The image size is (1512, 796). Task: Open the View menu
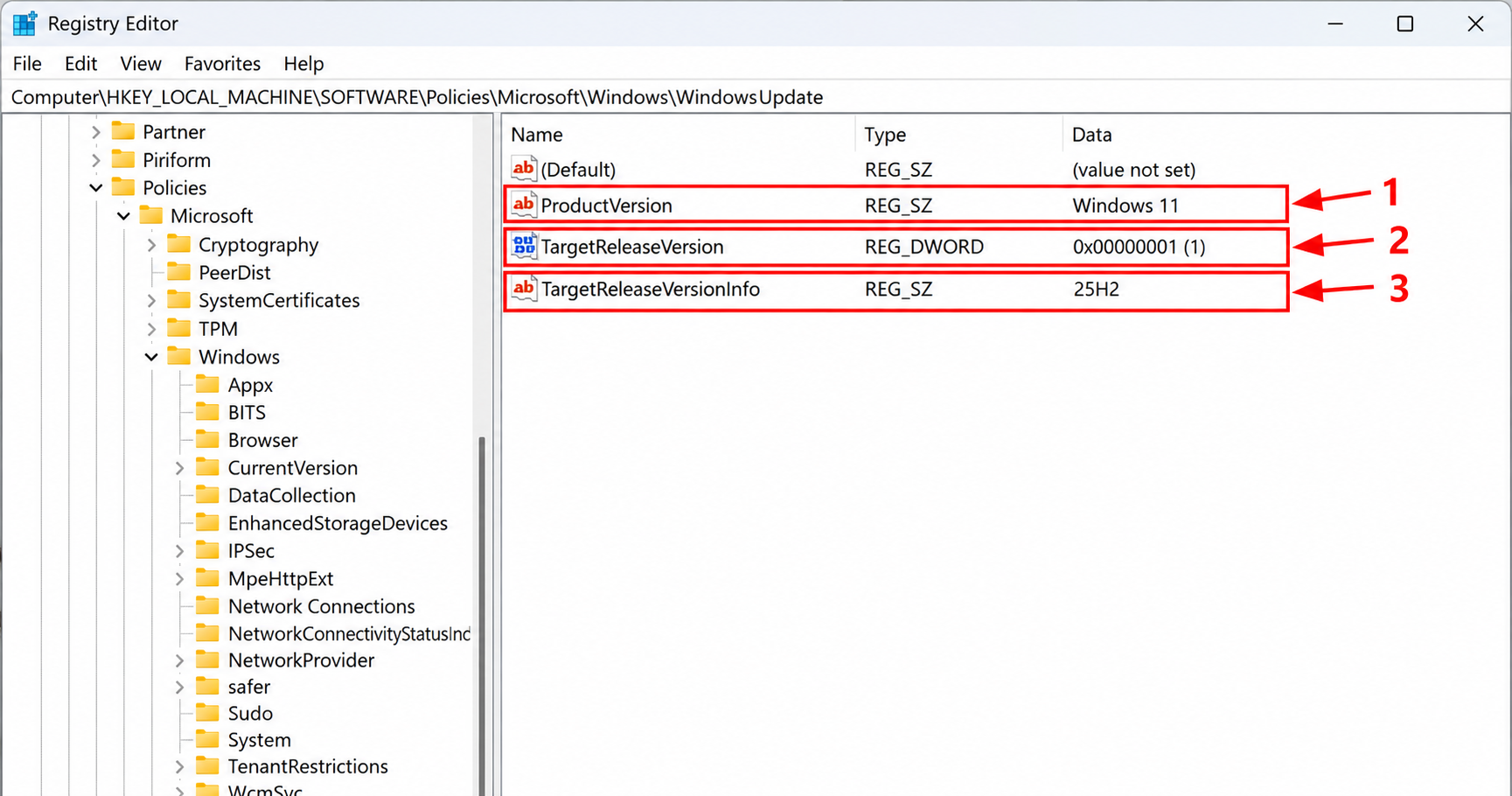pos(140,64)
